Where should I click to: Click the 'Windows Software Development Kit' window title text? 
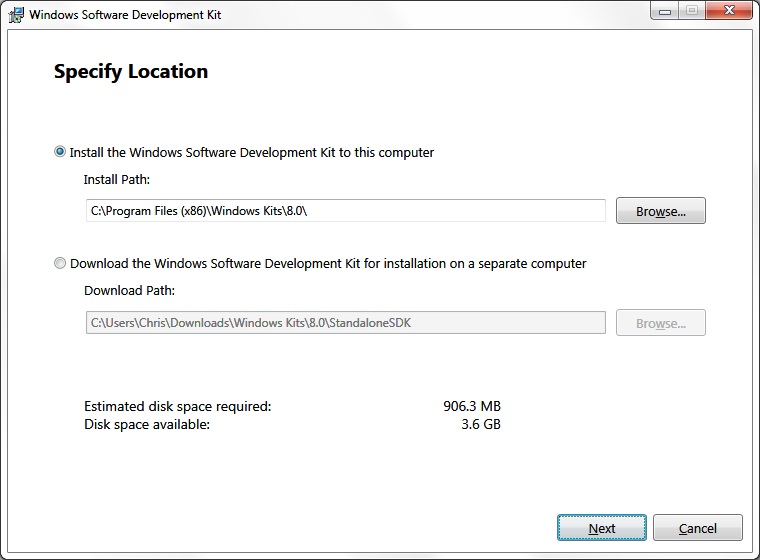point(125,15)
